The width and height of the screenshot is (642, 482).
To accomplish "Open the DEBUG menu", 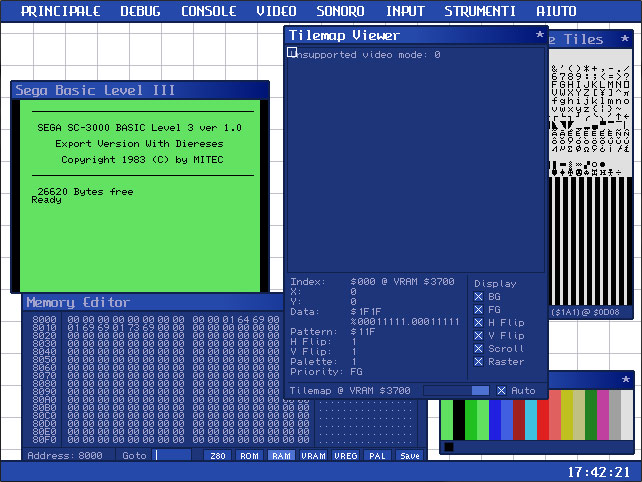I will pyautogui.click(x=140, y=11).
